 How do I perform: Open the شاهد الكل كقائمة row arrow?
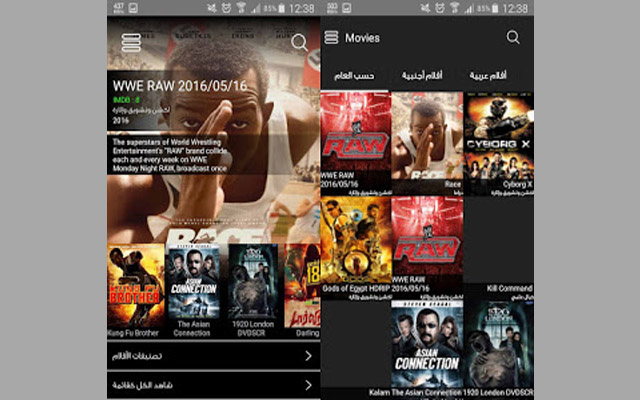tap(308, 384)
